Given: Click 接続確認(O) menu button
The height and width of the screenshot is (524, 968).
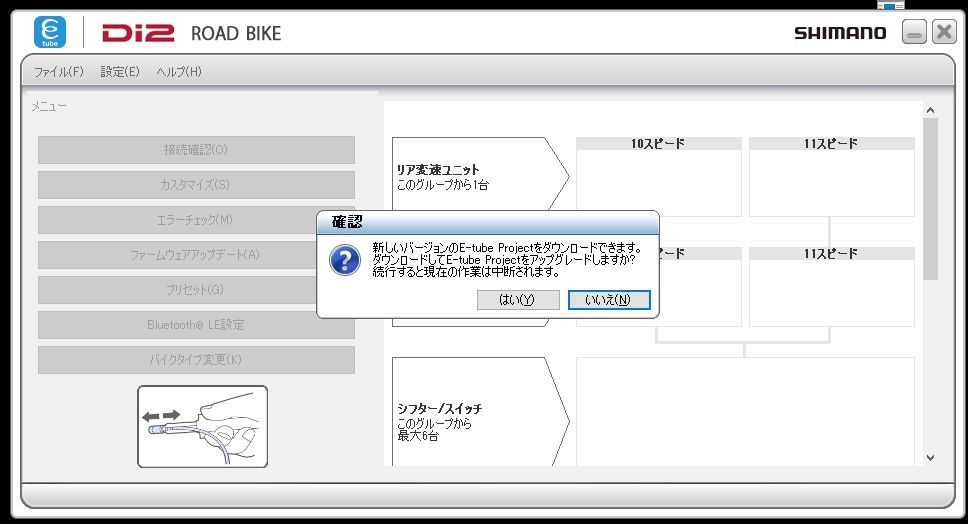Looking at the screenshot, I should (x=196, y=150).
